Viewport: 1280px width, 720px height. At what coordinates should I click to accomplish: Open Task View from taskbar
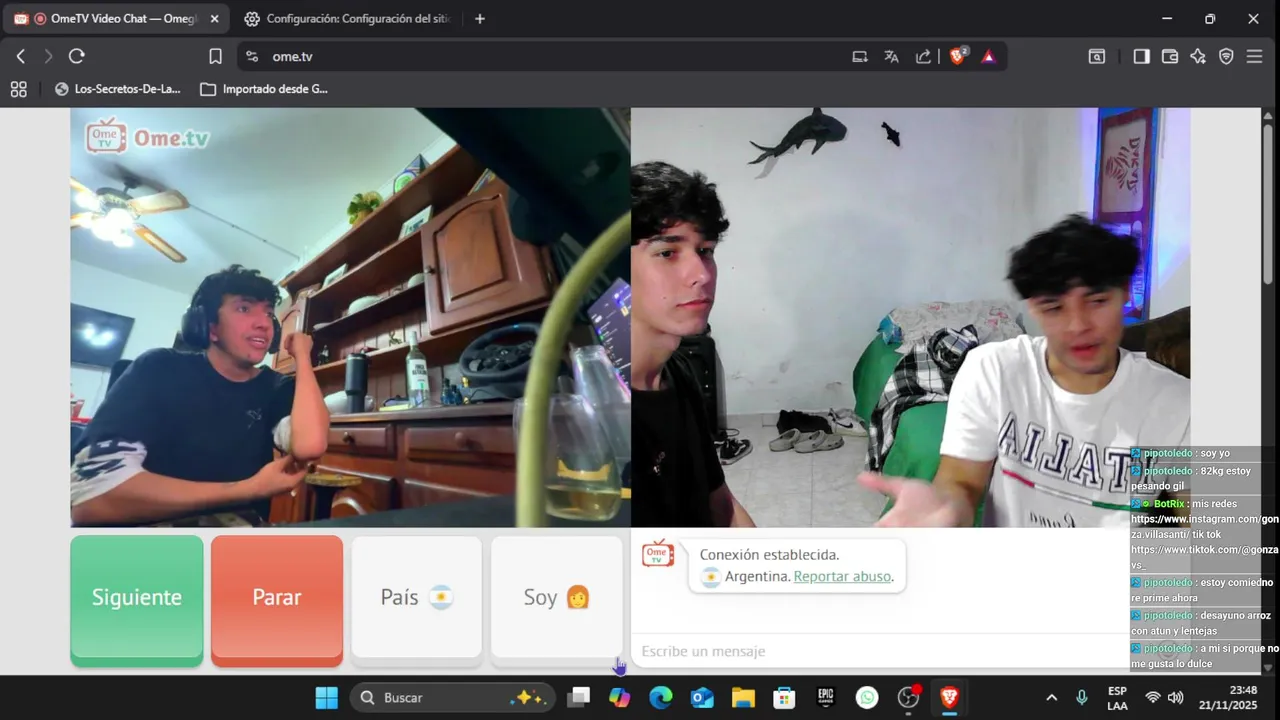click(x=578, y=698)
